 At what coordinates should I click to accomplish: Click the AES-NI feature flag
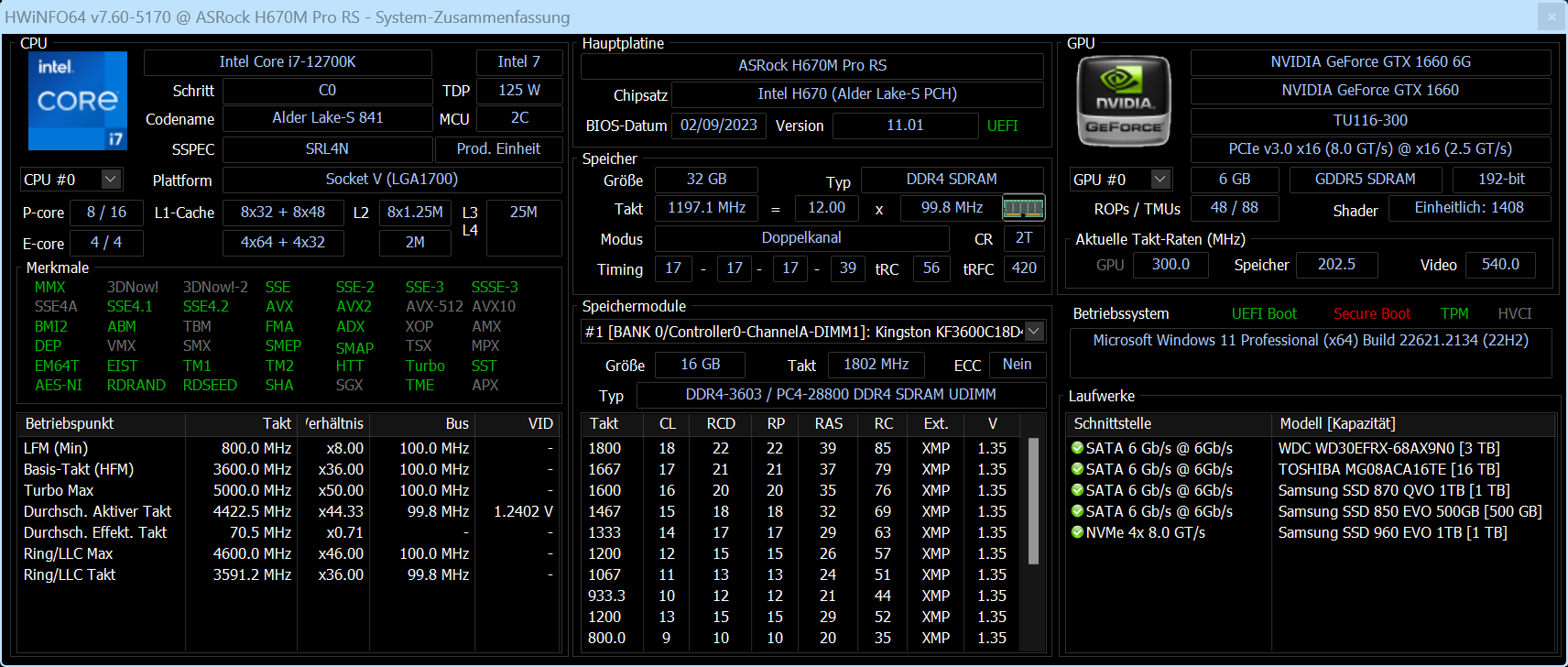tap(59, 386)
